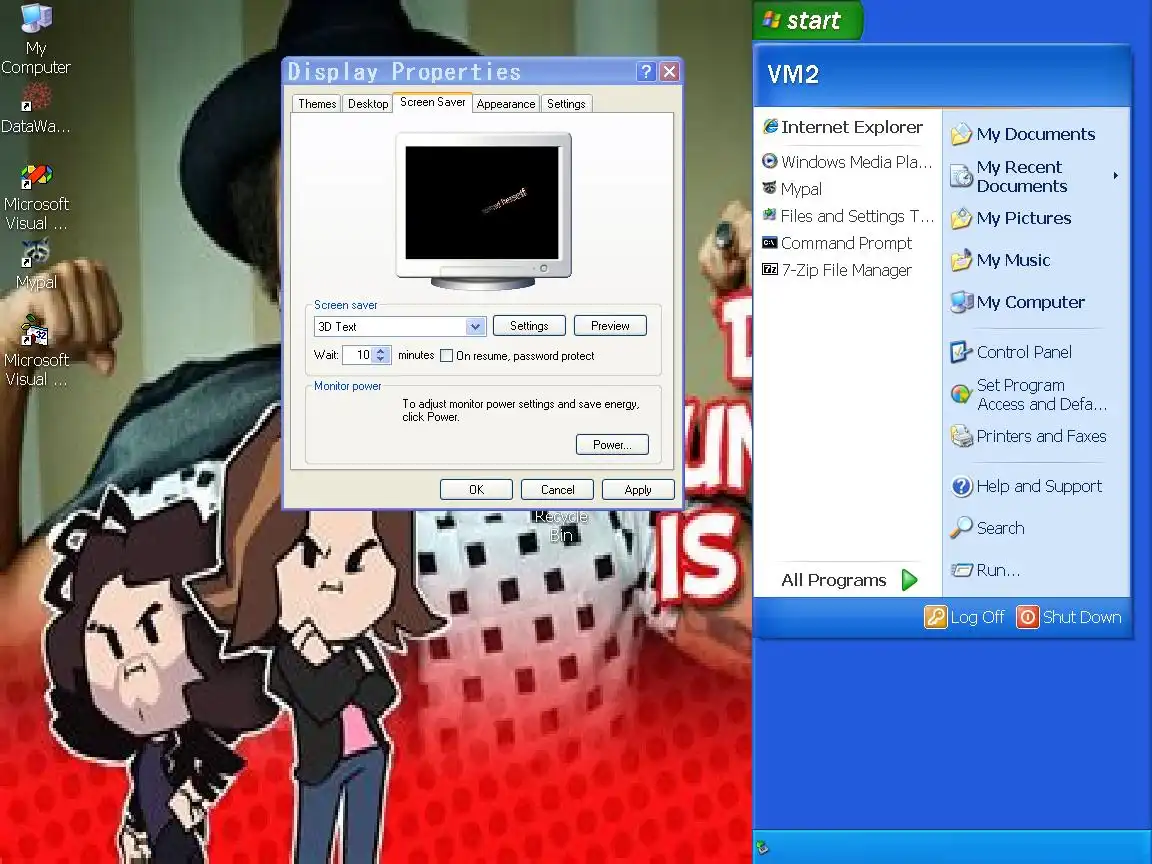Open the DataWa... desktop shortcut icon

click(35, 109)
